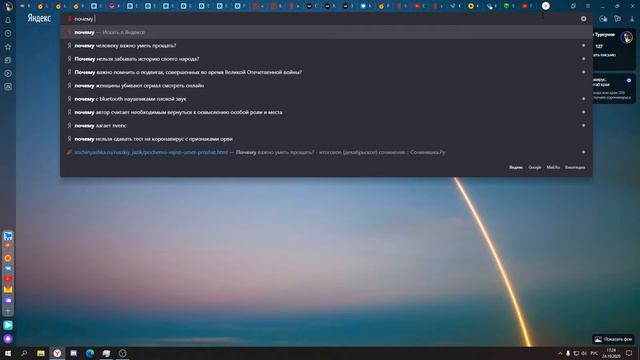This screenshot has width=640, height=360.
Task: Remove 'bluetooth наушниками' suggestion from history
Action: tap(584, 99)
